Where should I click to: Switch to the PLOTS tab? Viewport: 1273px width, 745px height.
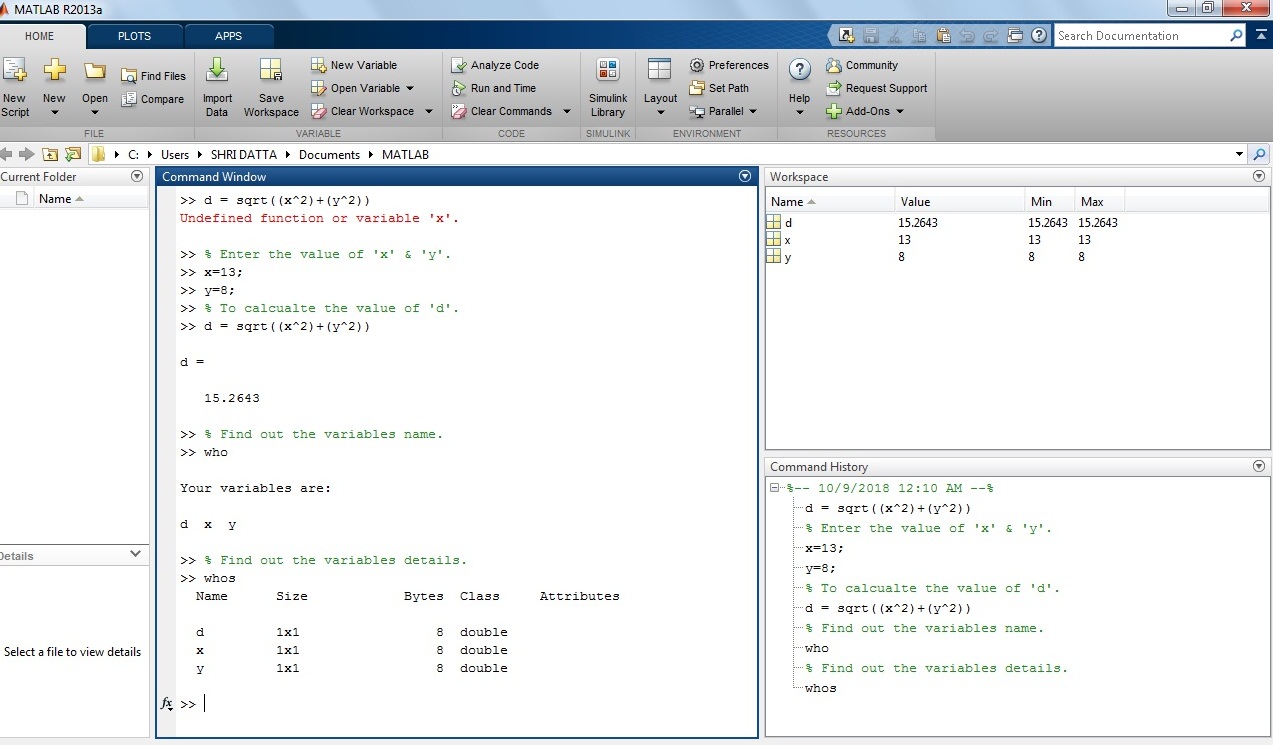(x=134, y=36)
